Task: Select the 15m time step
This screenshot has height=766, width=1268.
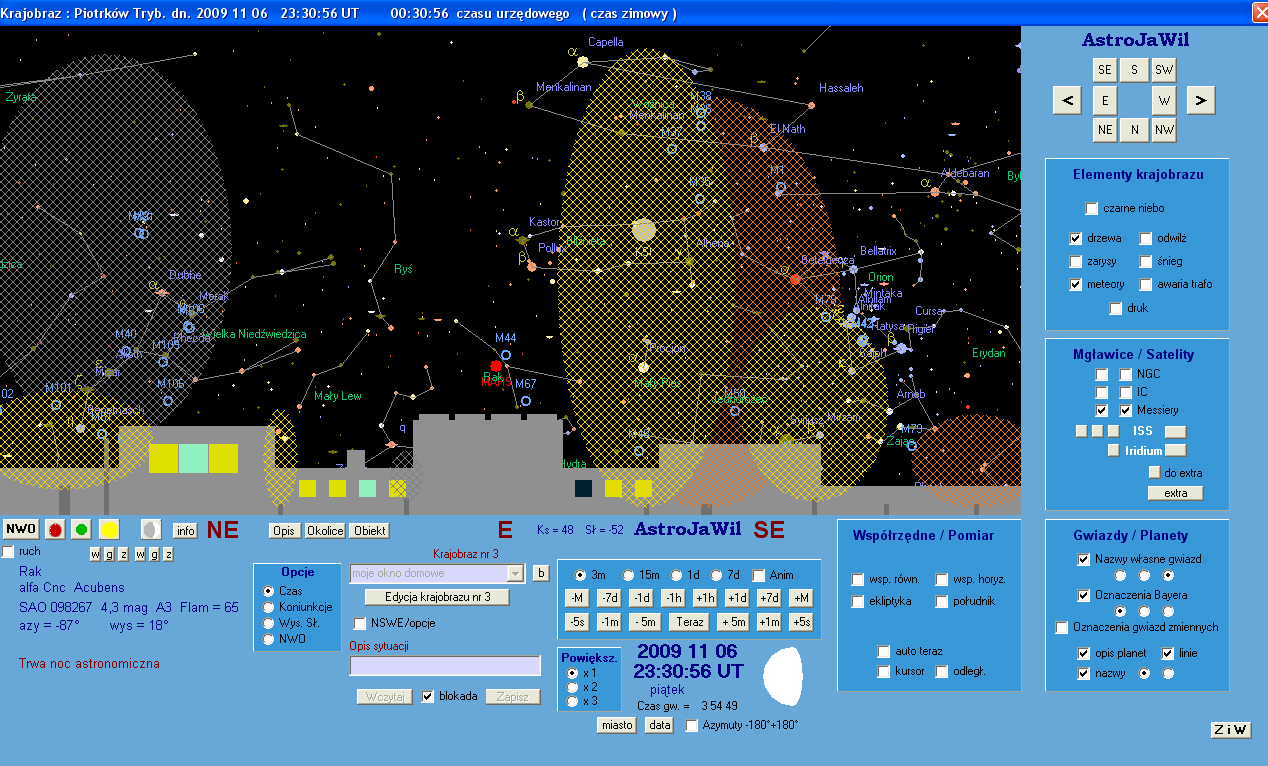Action: pyautogui.click(x=629, y=575)
